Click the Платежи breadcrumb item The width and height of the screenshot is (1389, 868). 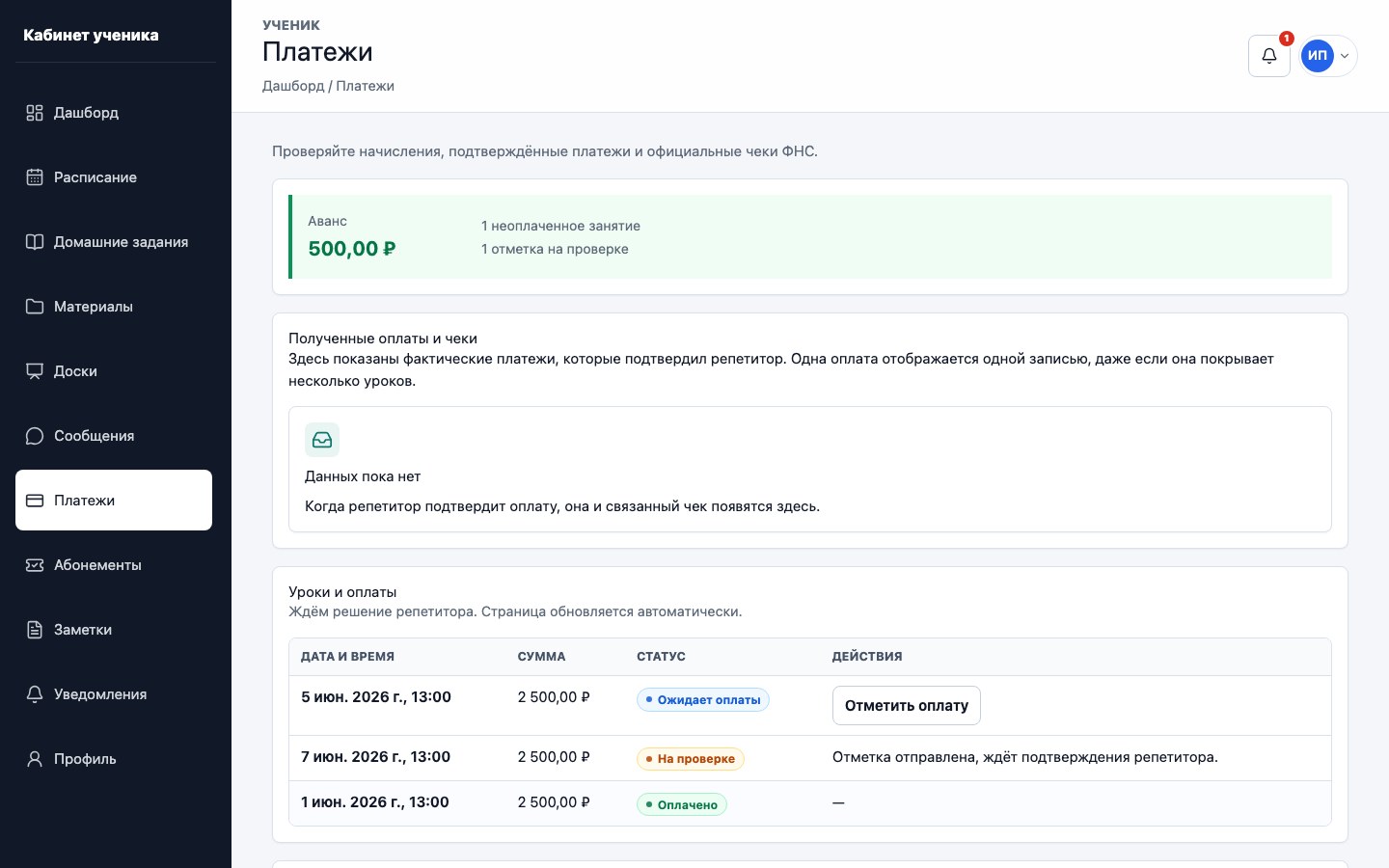365,86
